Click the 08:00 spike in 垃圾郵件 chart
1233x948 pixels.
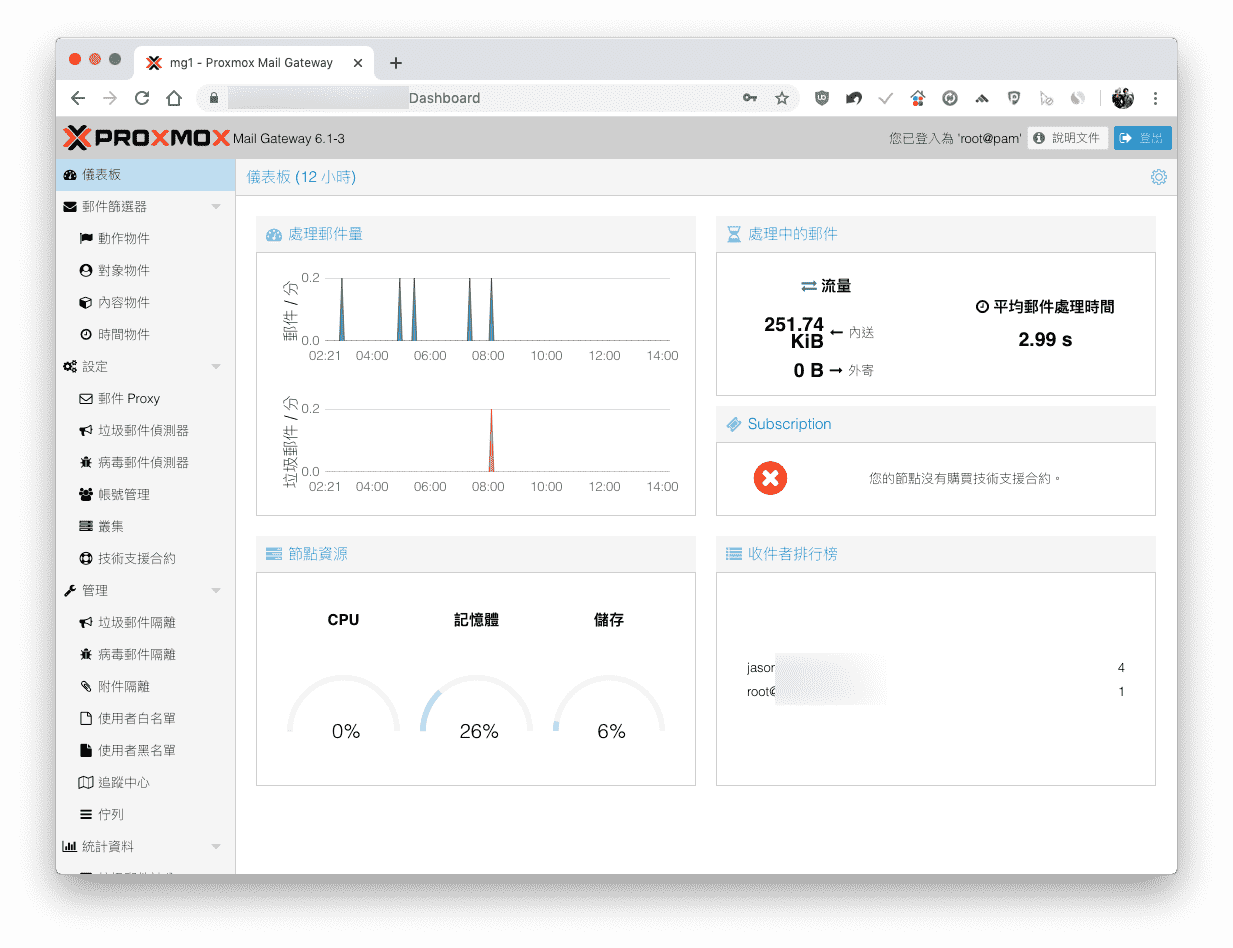(x=491, y=441)
